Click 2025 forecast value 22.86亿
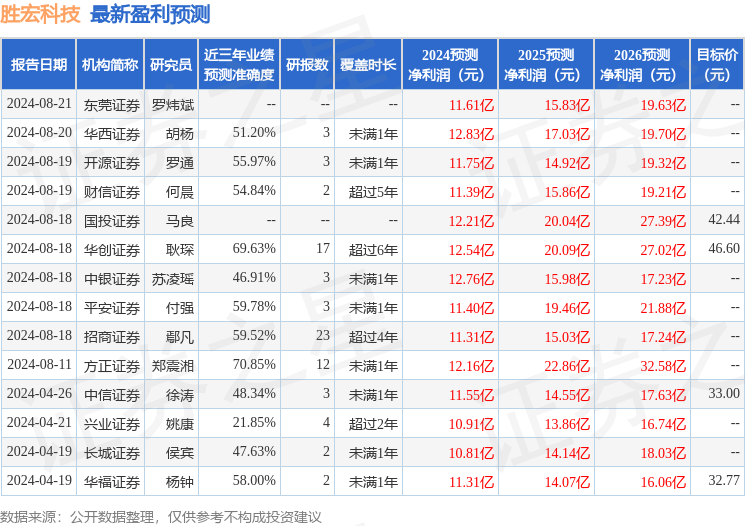745x526 pixels. [x=567, y=366]
